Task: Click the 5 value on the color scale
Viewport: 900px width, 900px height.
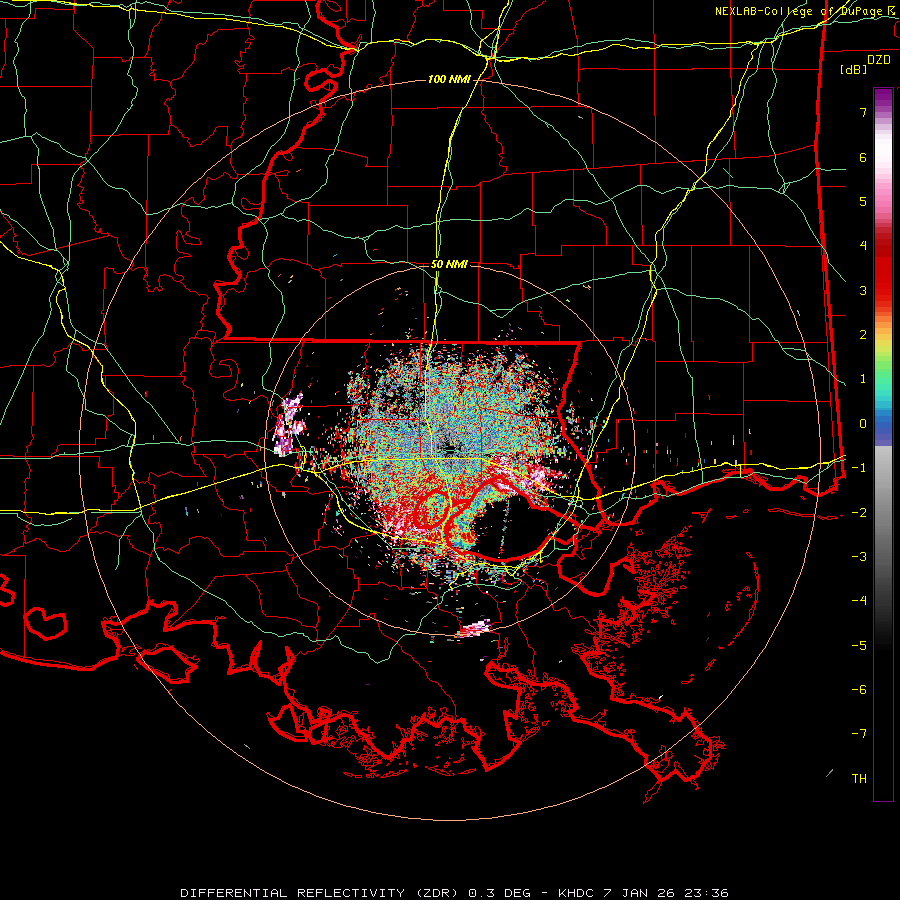Action: click(x=863, y=201)
